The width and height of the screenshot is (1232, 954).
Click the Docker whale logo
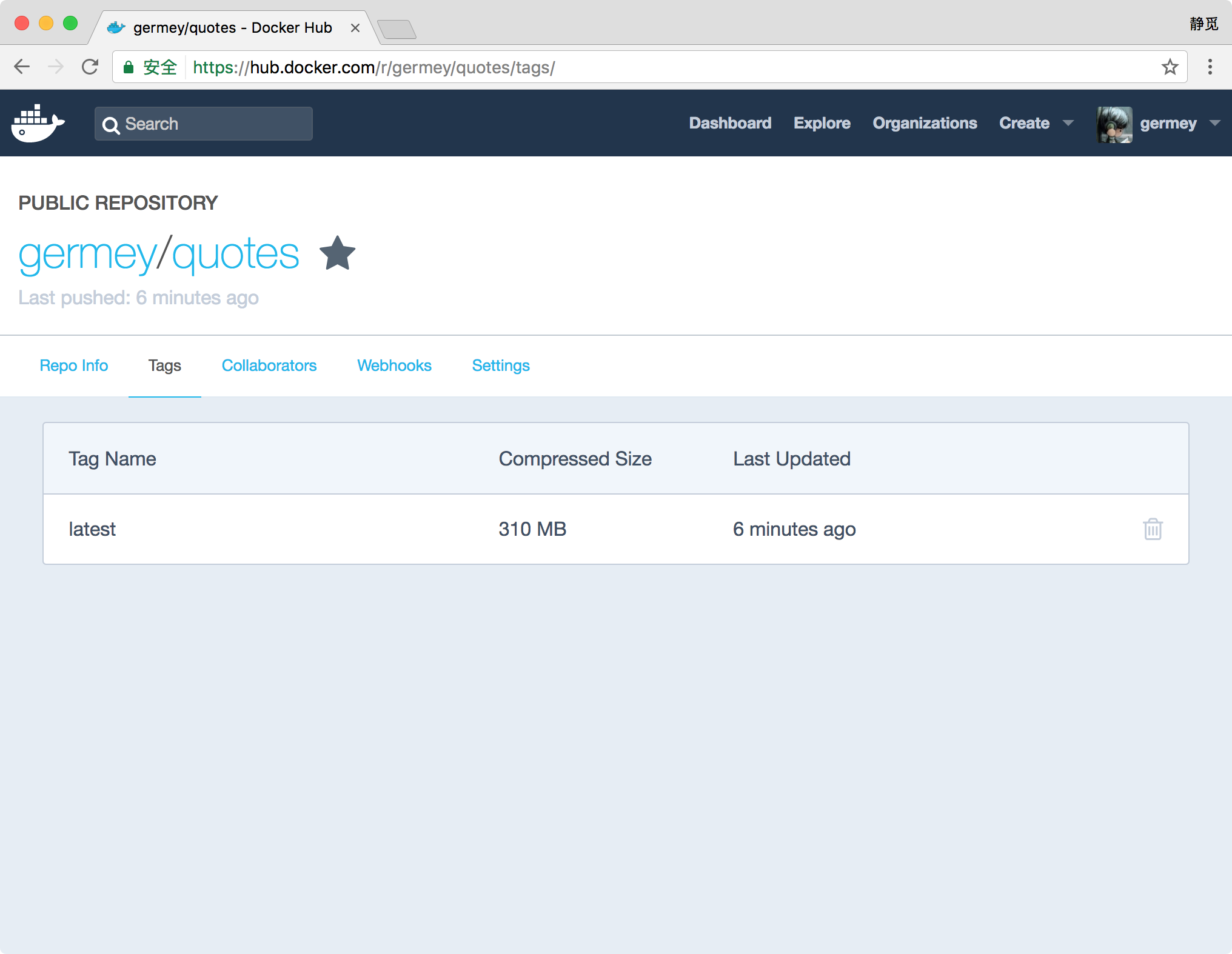pyautogui.click(x=38, y=124)
